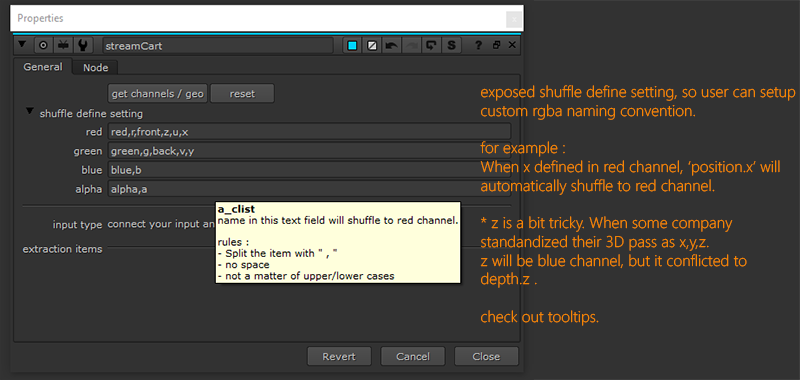Click the center node in graph icon
Screen dimensions: 800x380
(x=43, y=45)
